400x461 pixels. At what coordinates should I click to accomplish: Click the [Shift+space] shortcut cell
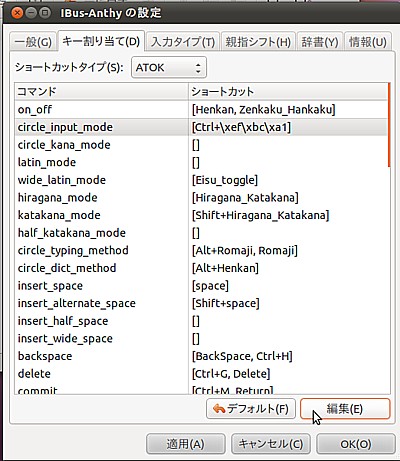click(288, 303)
